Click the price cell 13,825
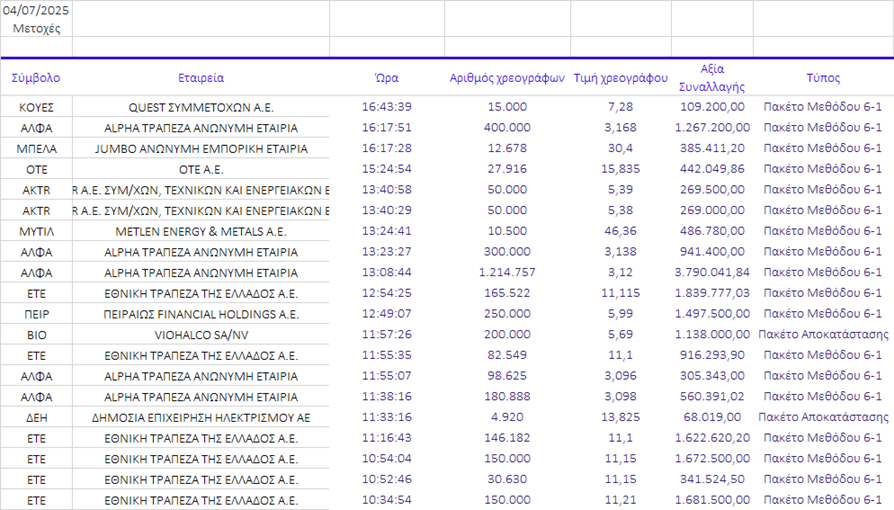 620,417
